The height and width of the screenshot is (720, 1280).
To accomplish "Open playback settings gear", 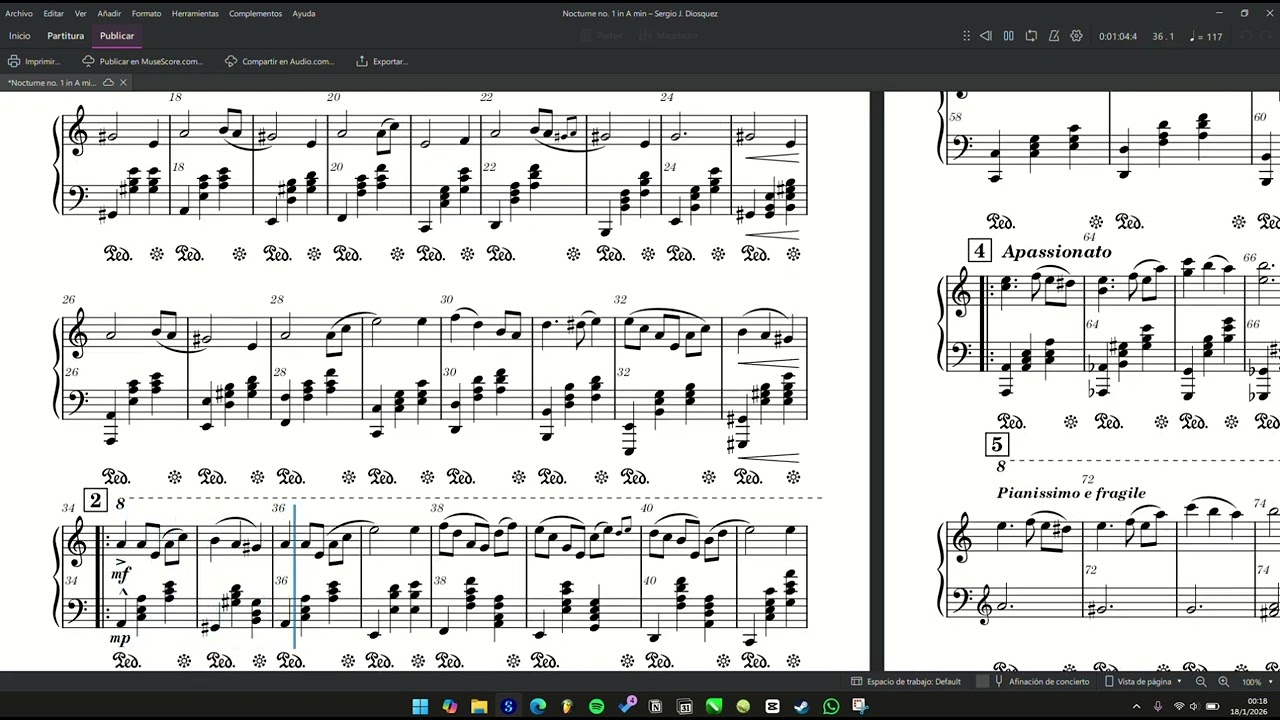I will (x=1076, y=36).
